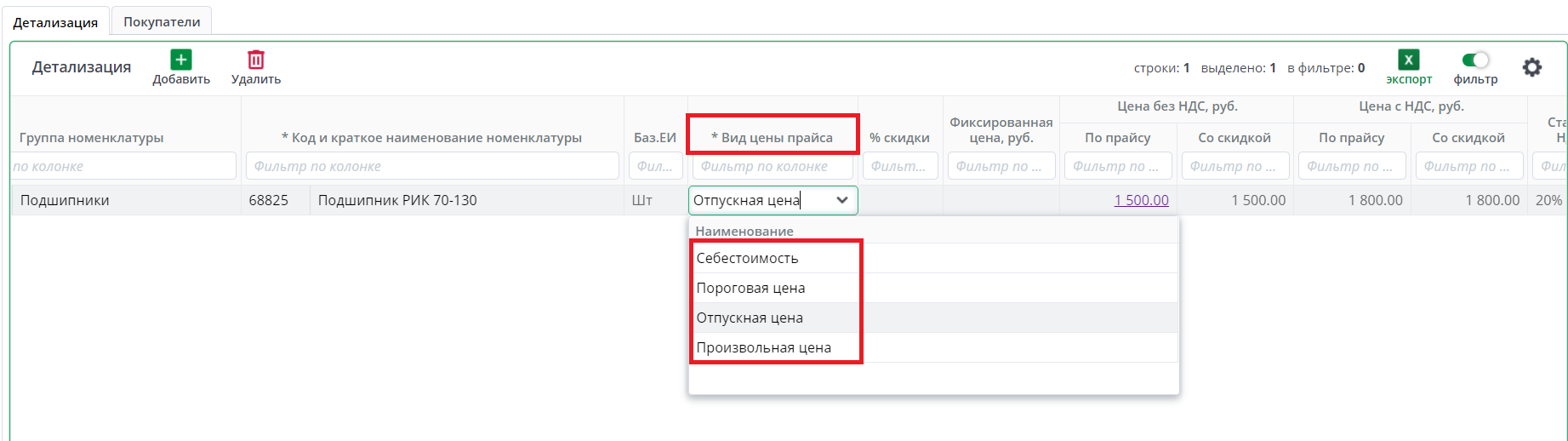
Task: Export table via the Excel icon
Action: point(1408,60)
